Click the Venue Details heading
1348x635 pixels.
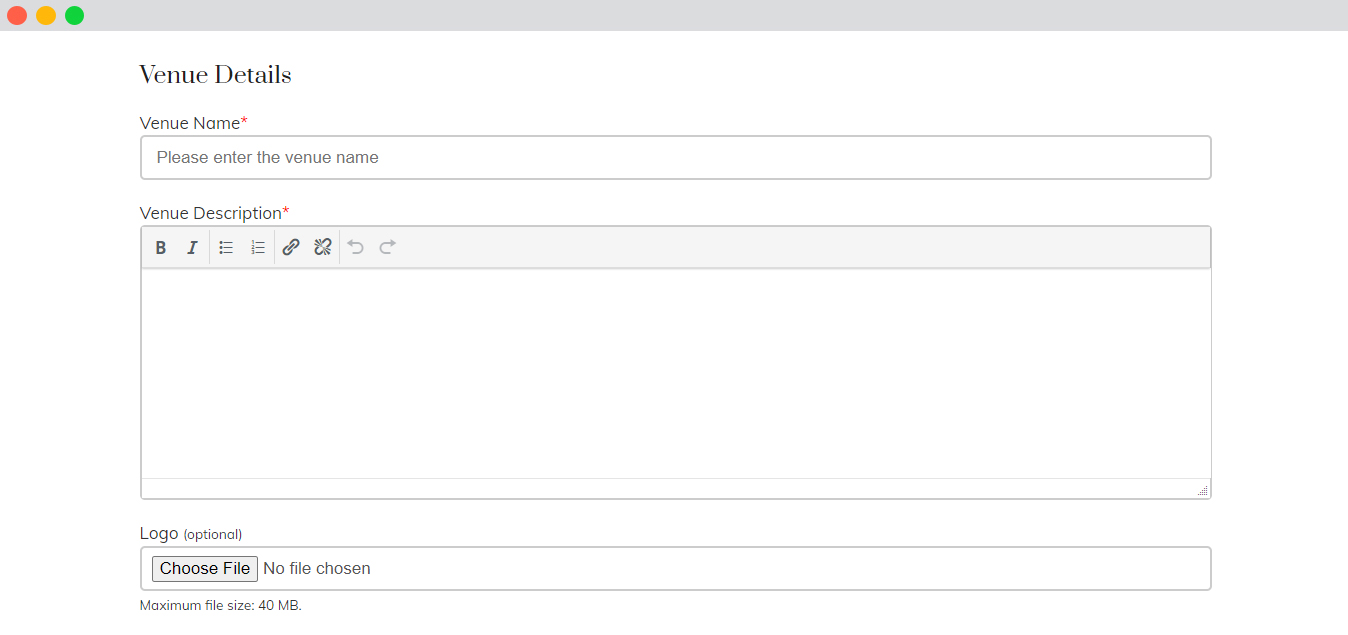tap(215, 75)
